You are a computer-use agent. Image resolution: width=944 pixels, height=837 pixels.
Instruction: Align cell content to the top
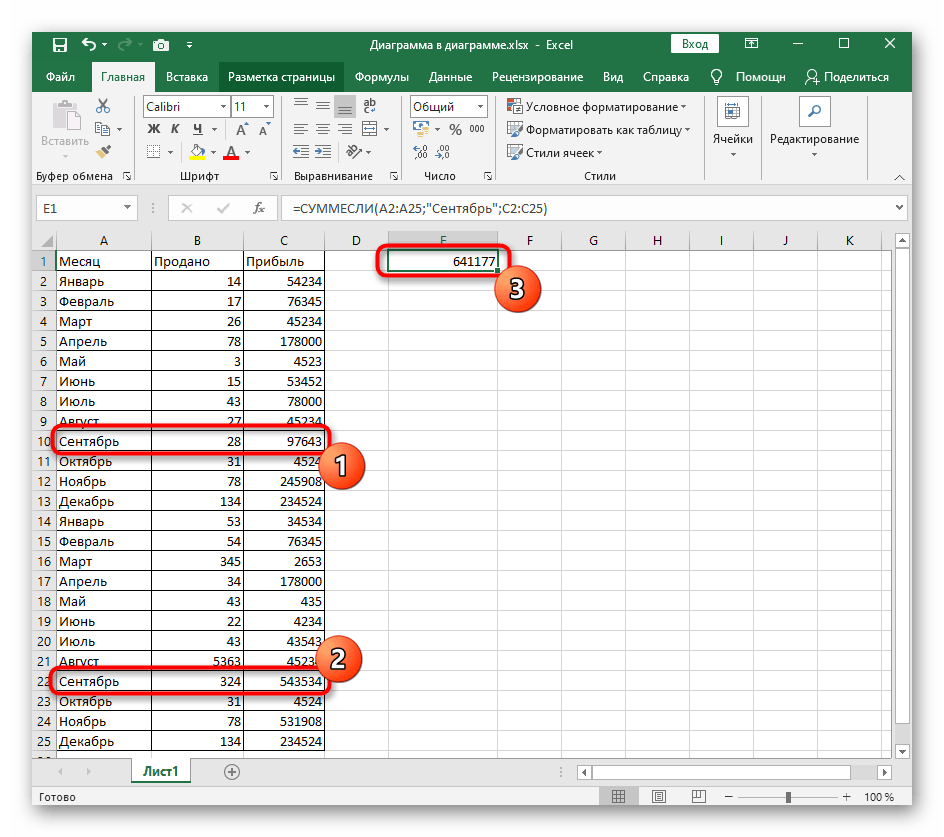[301, 106]
